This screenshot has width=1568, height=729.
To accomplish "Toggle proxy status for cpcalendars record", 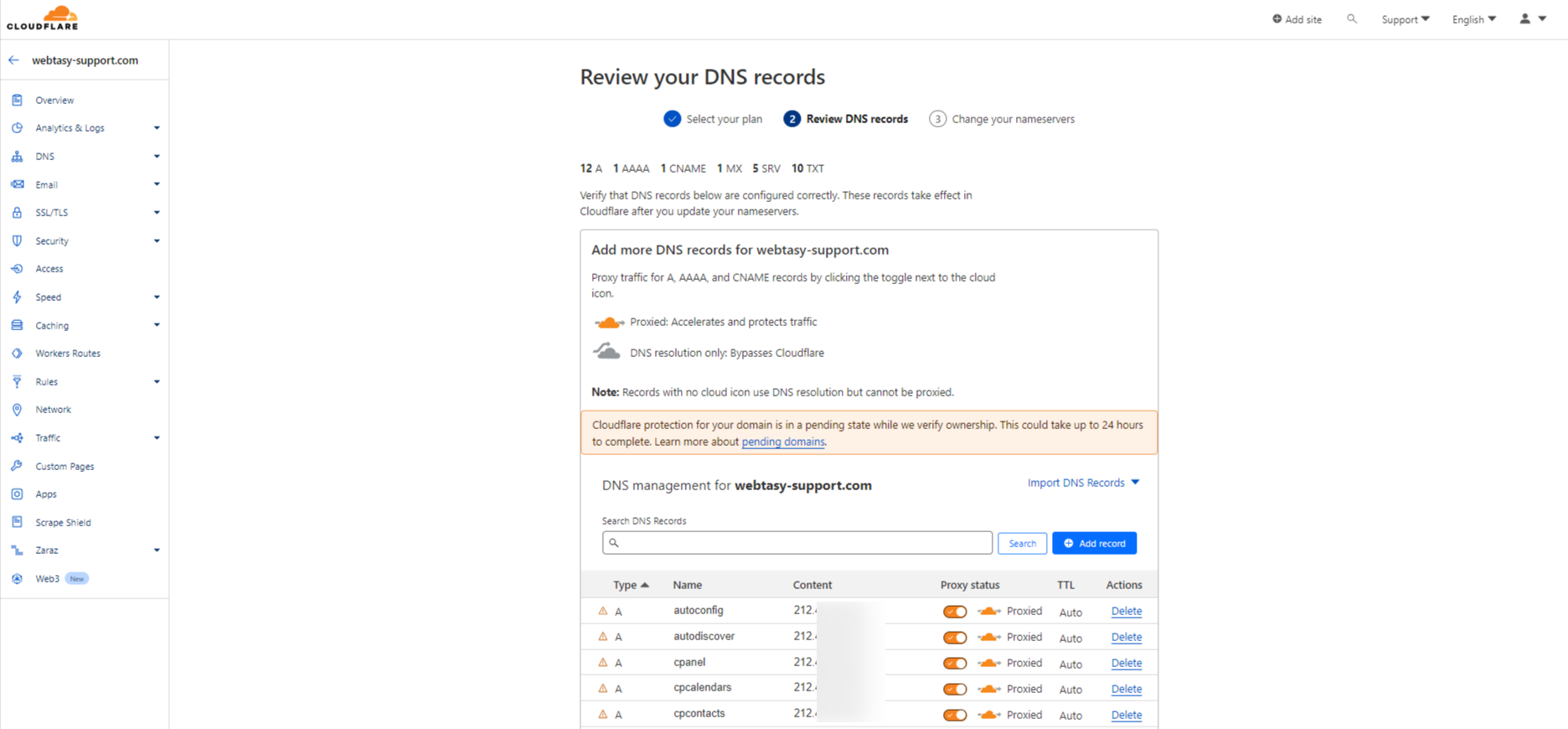I will click(x=955, y=690).
